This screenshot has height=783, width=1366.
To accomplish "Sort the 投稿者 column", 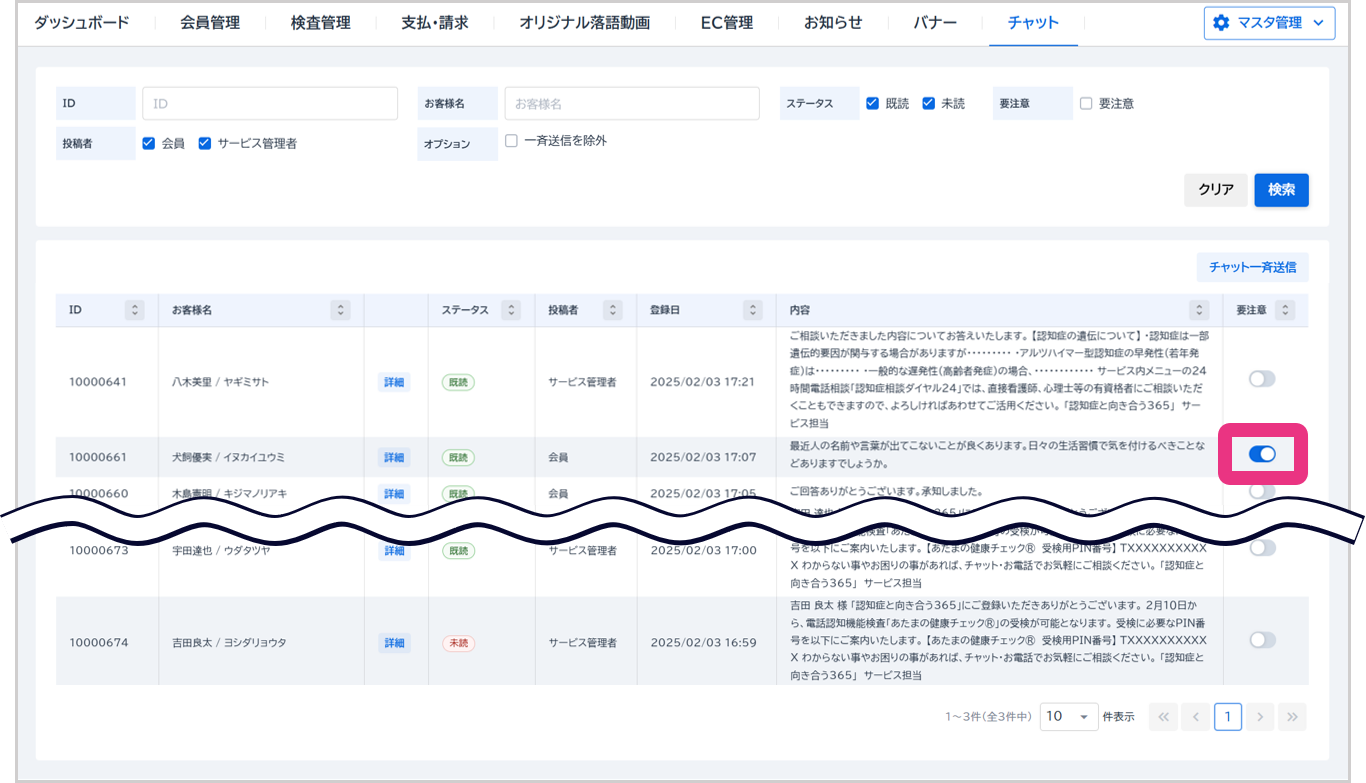I will (x=613, y=310).
